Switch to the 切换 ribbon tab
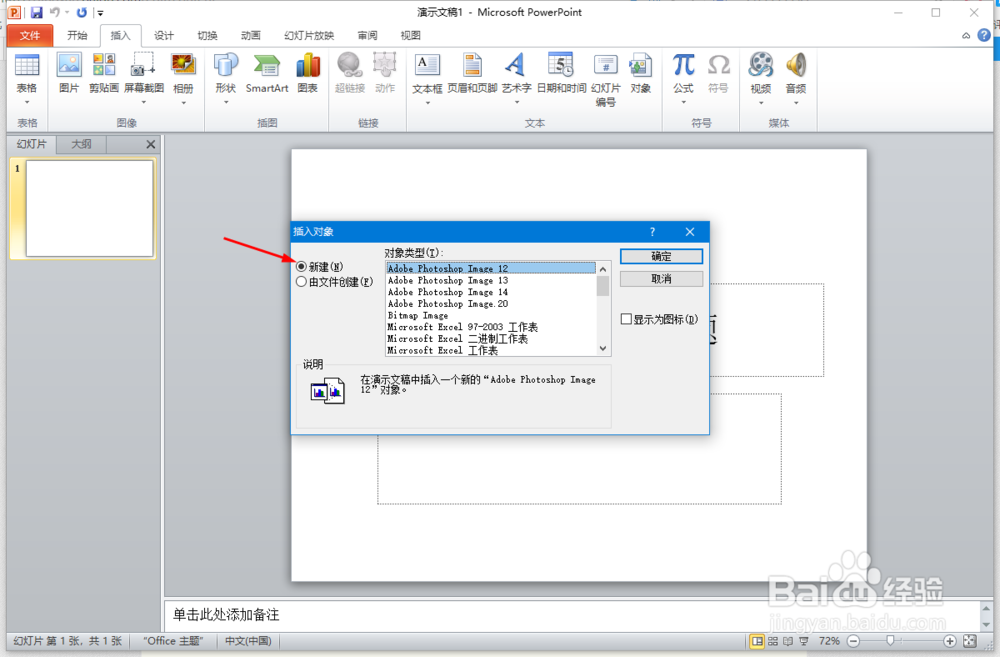The image size is (1000, 657). (207, 35)
